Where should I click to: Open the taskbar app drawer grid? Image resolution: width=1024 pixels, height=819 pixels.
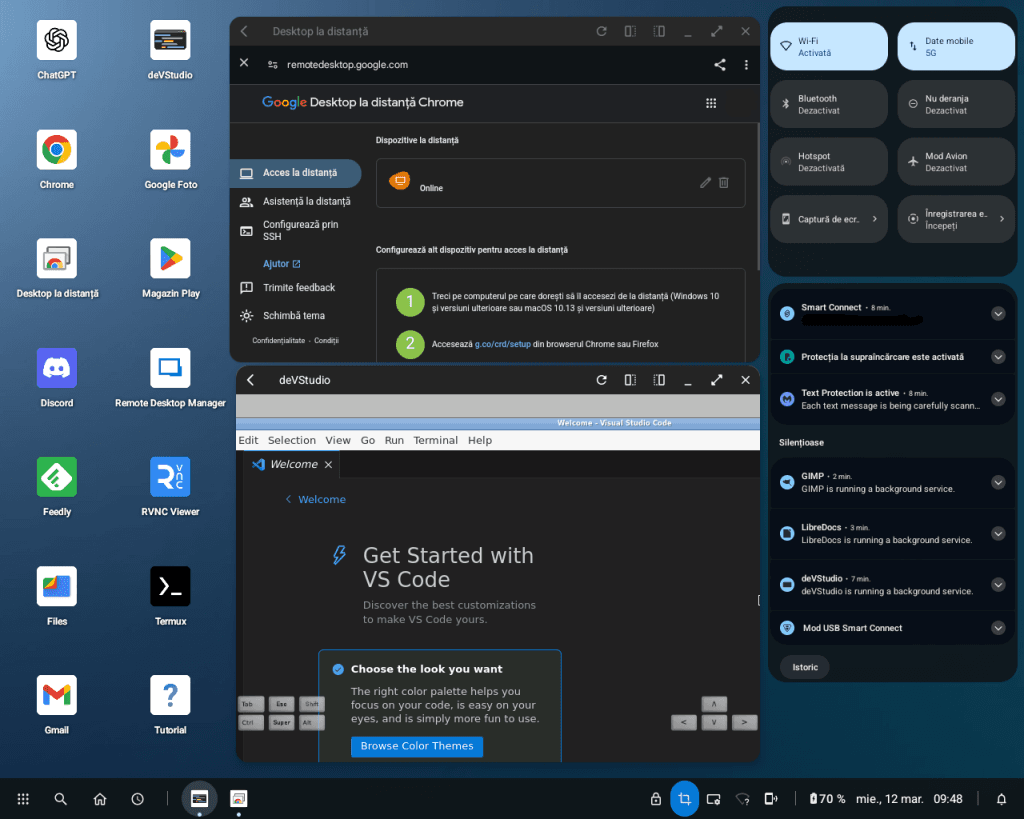[x=23, y=799]
